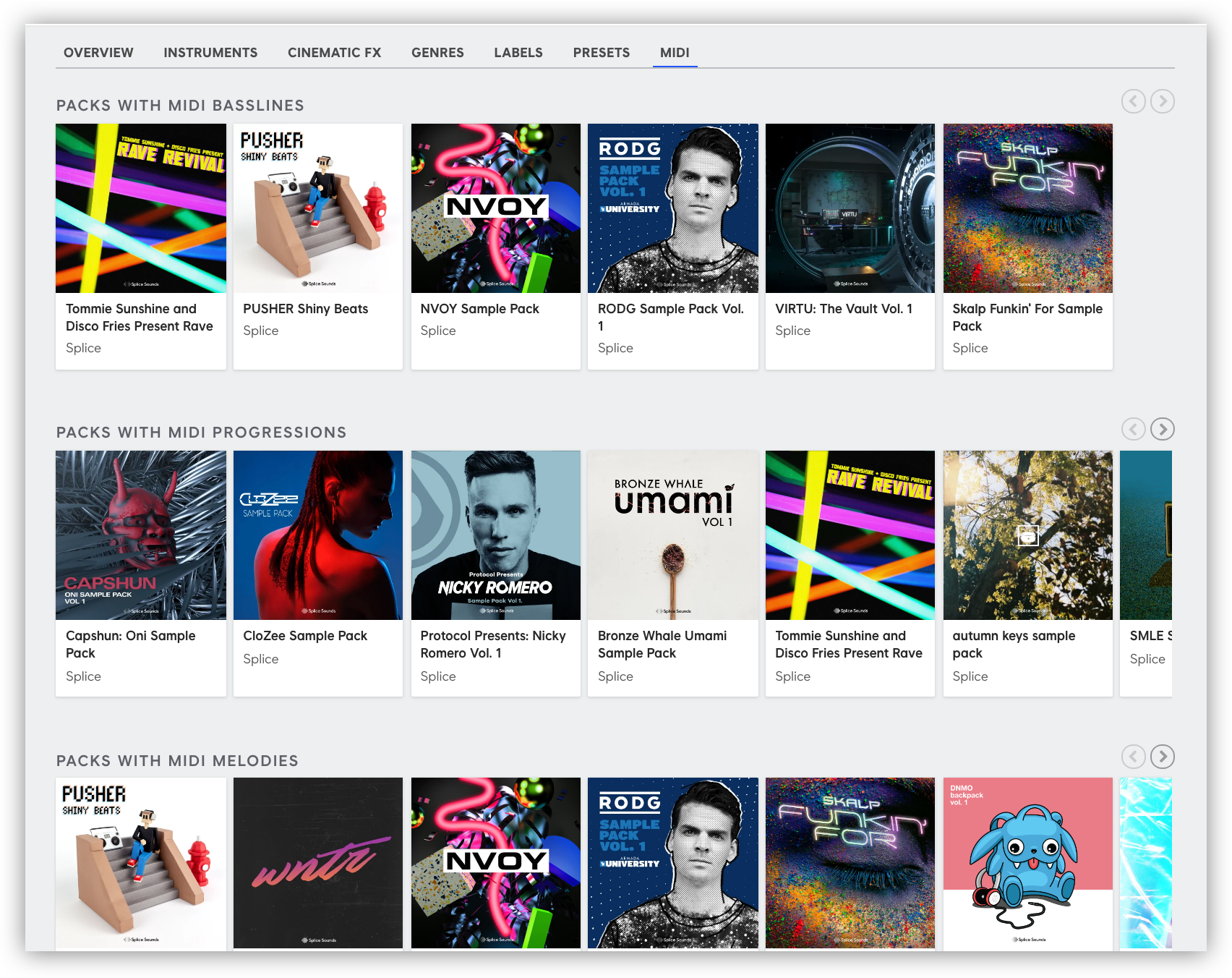Open autumn keys cover art

tap(1028, 535)
